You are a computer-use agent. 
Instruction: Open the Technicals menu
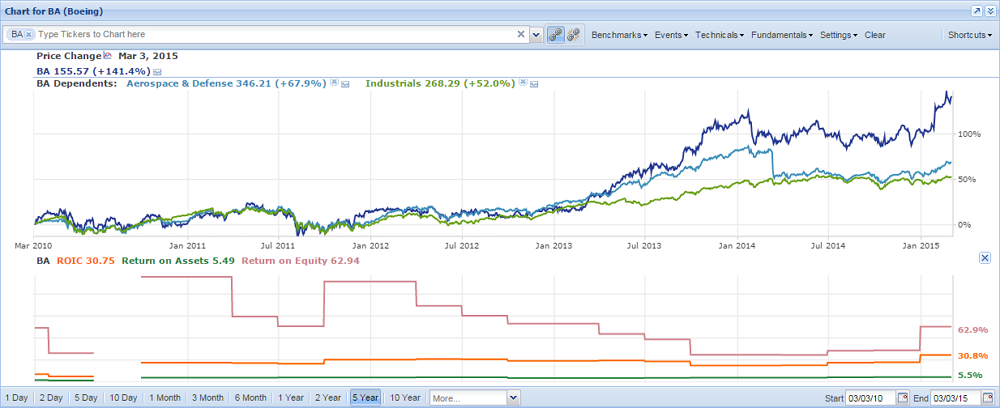point(720,35)
